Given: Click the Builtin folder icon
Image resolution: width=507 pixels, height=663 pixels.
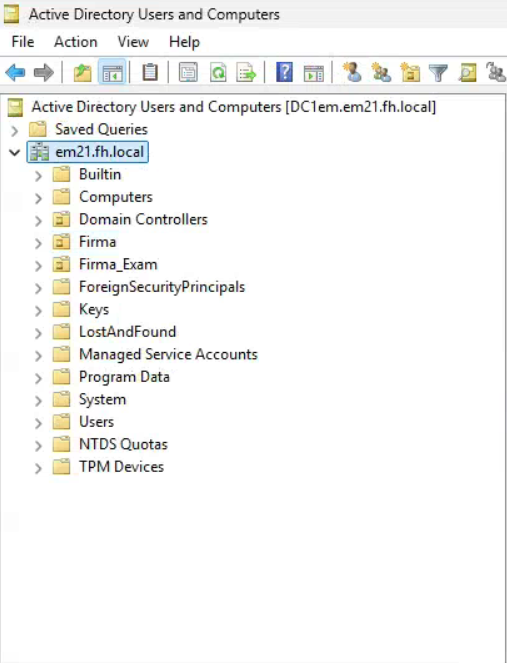Looking at the screenshot, I should click(61, 174).
